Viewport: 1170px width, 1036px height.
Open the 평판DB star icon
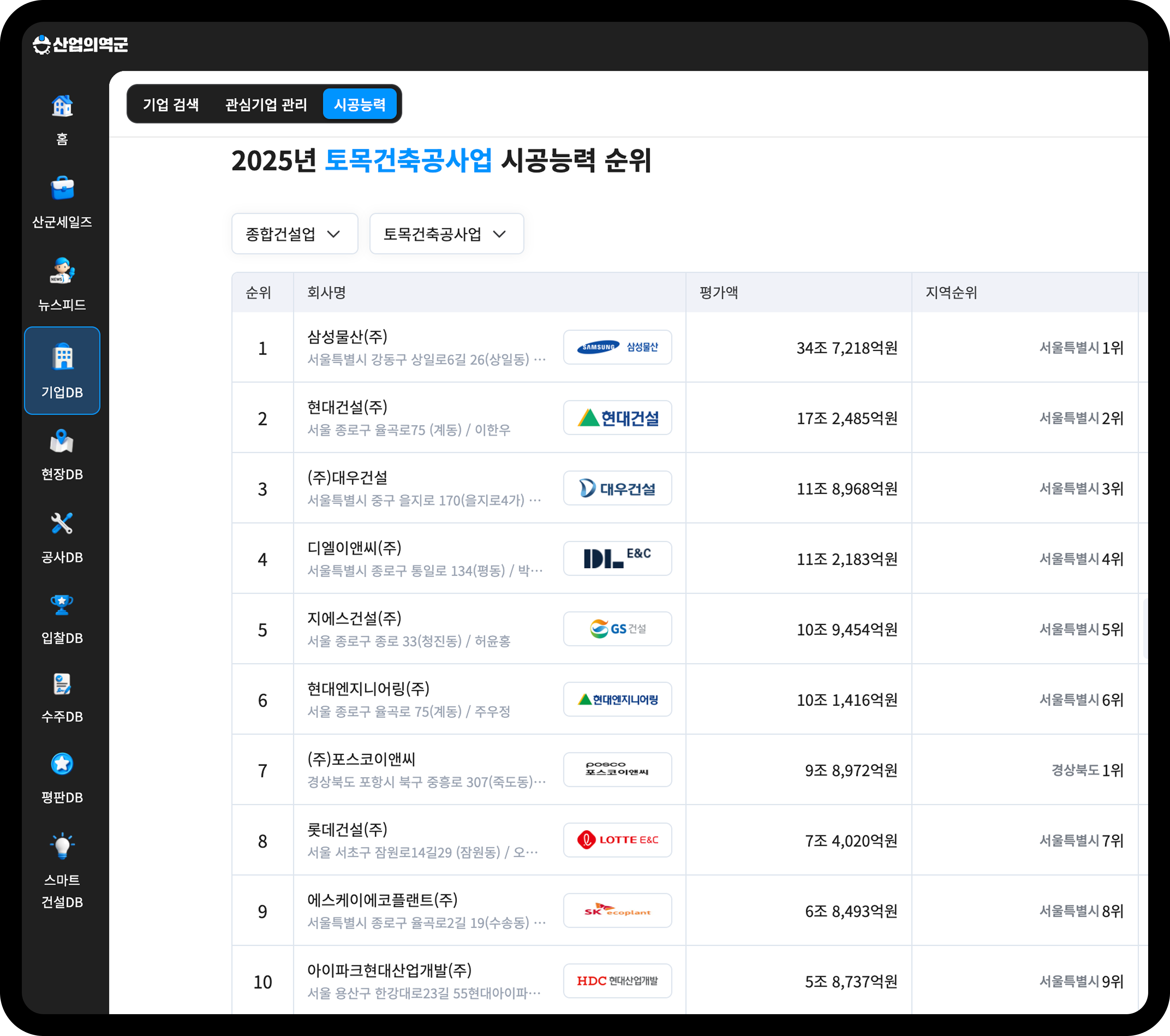click(62, 764)
